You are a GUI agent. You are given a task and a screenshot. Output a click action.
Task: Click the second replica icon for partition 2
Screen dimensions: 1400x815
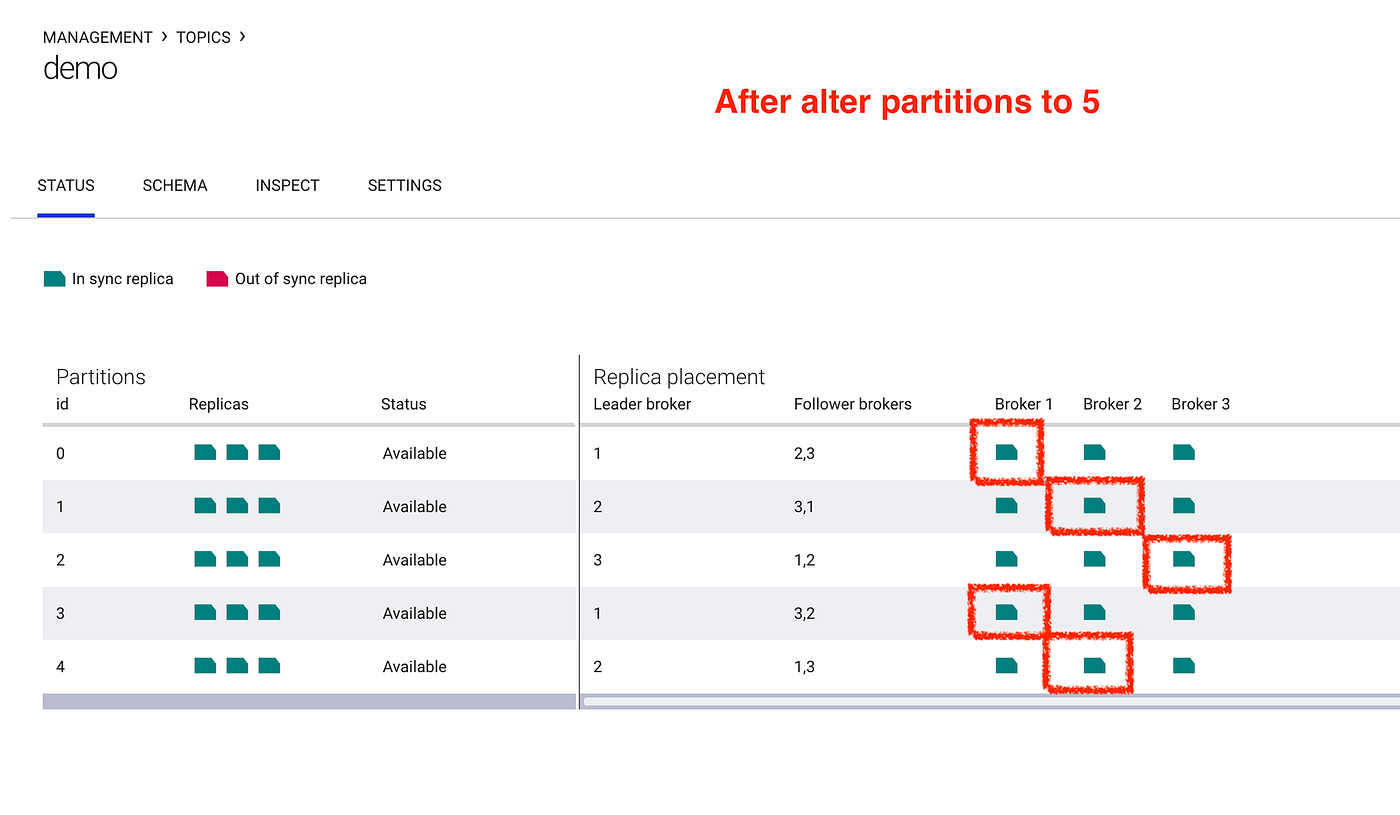[237, 559]
